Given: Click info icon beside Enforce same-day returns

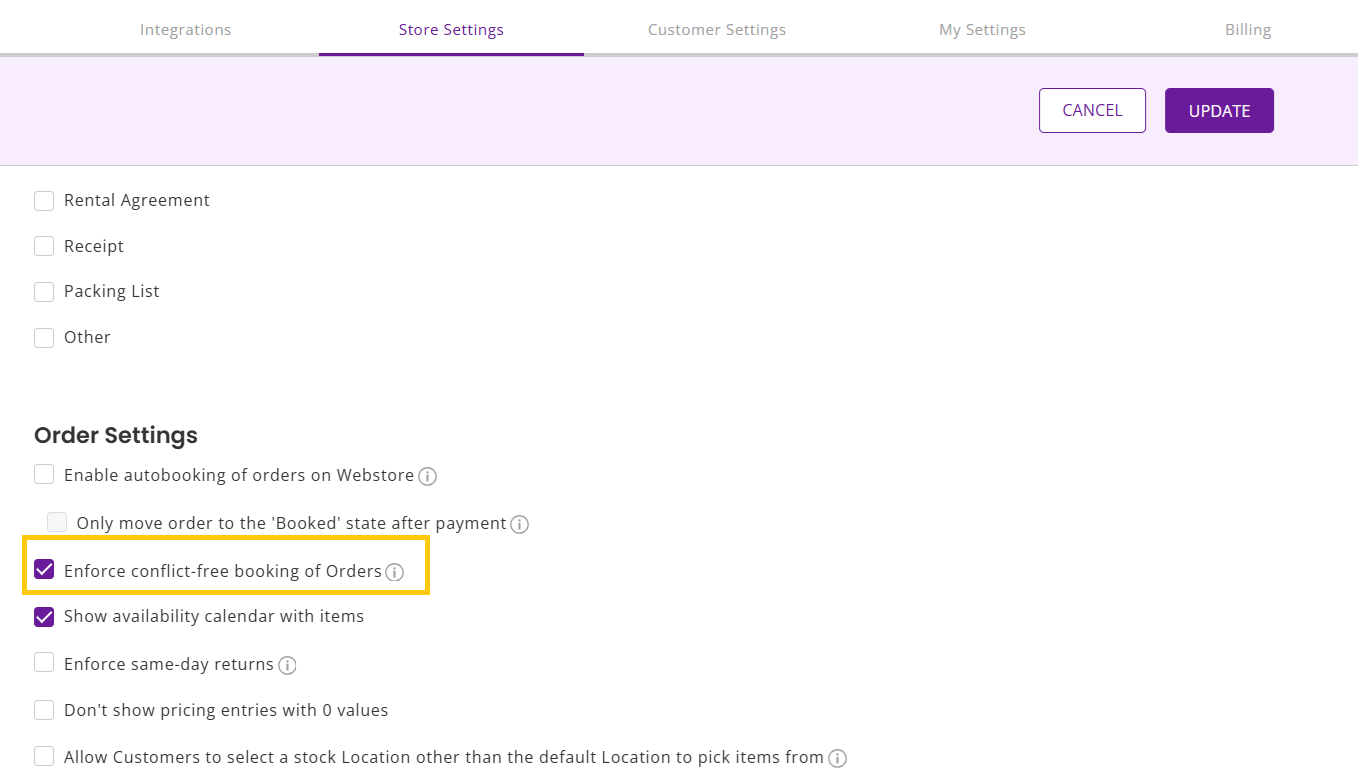Looking at the screenshot, I should [287, 665].
